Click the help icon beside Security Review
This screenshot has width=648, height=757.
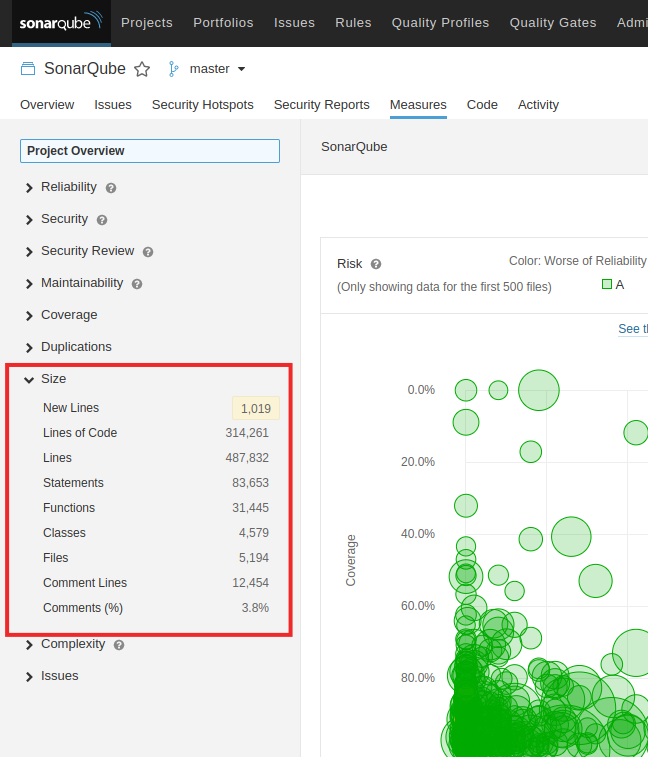[148, 252]
